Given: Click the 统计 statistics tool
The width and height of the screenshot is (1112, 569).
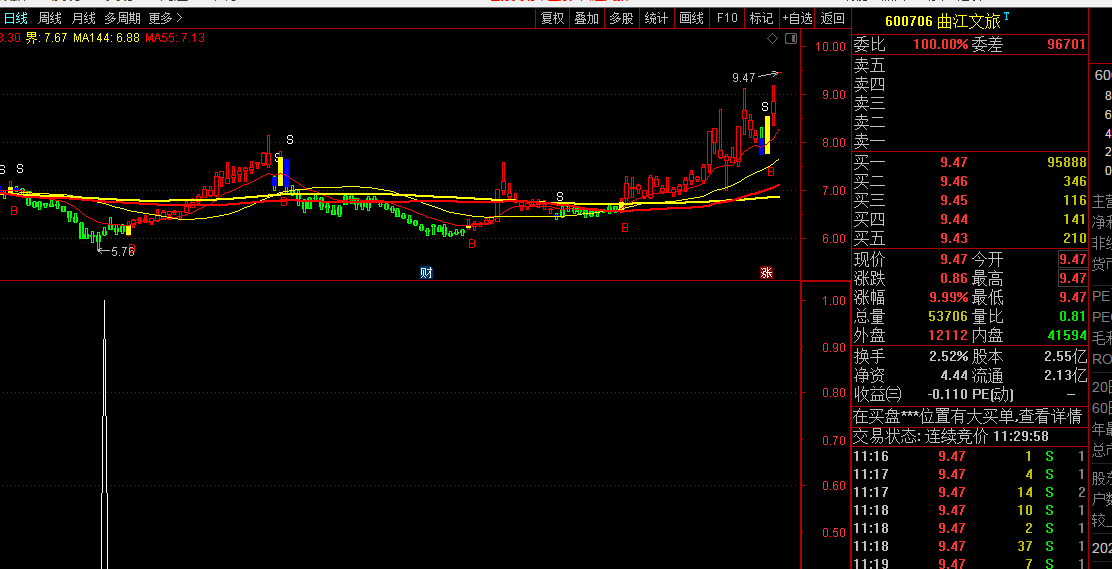Looking at the screenshot, I should (656, 18).
